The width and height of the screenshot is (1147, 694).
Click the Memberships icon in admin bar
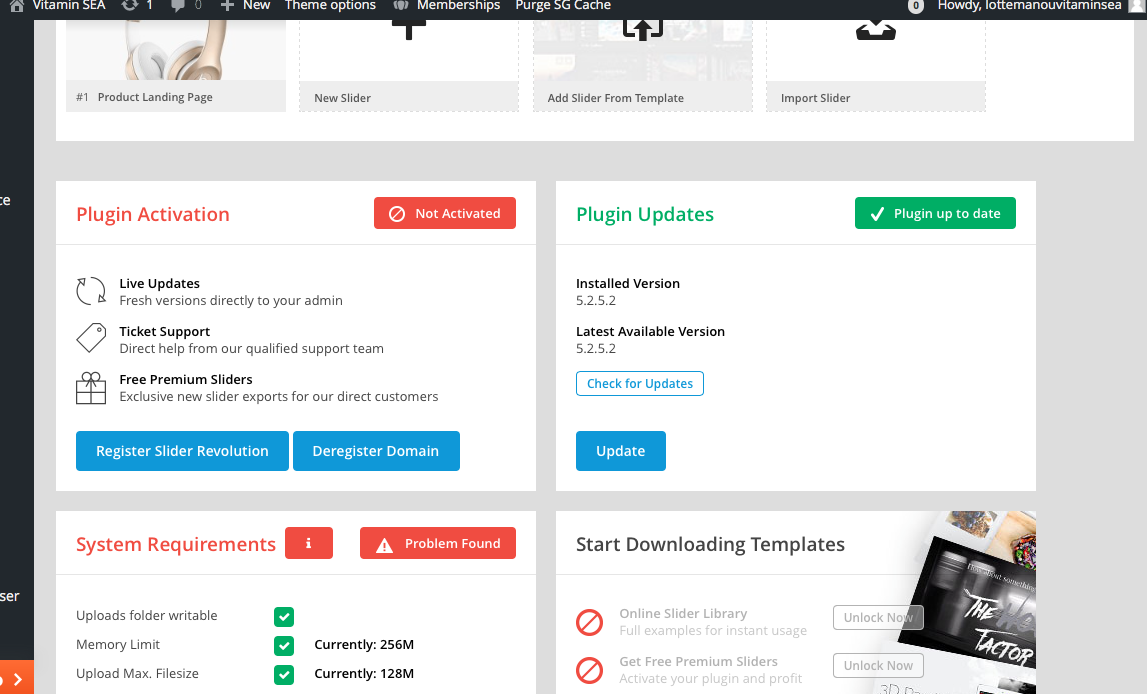pyautogui.click(x=401, y=6)
